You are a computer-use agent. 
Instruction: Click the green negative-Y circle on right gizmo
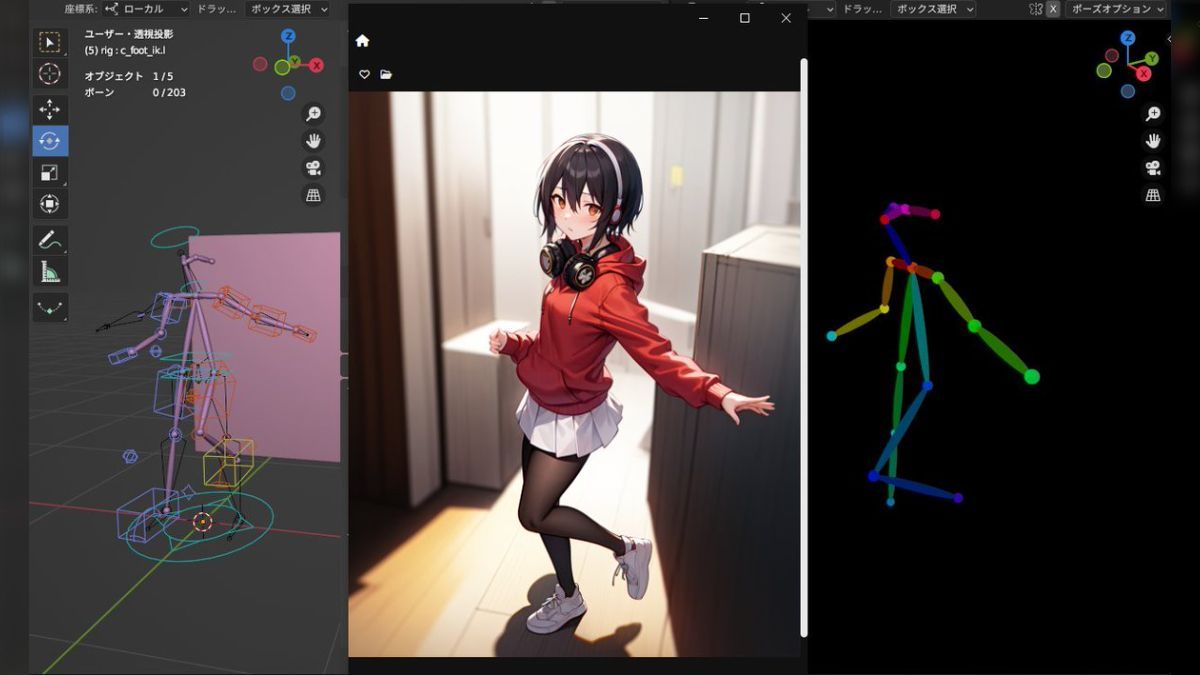click(1104, 71)
